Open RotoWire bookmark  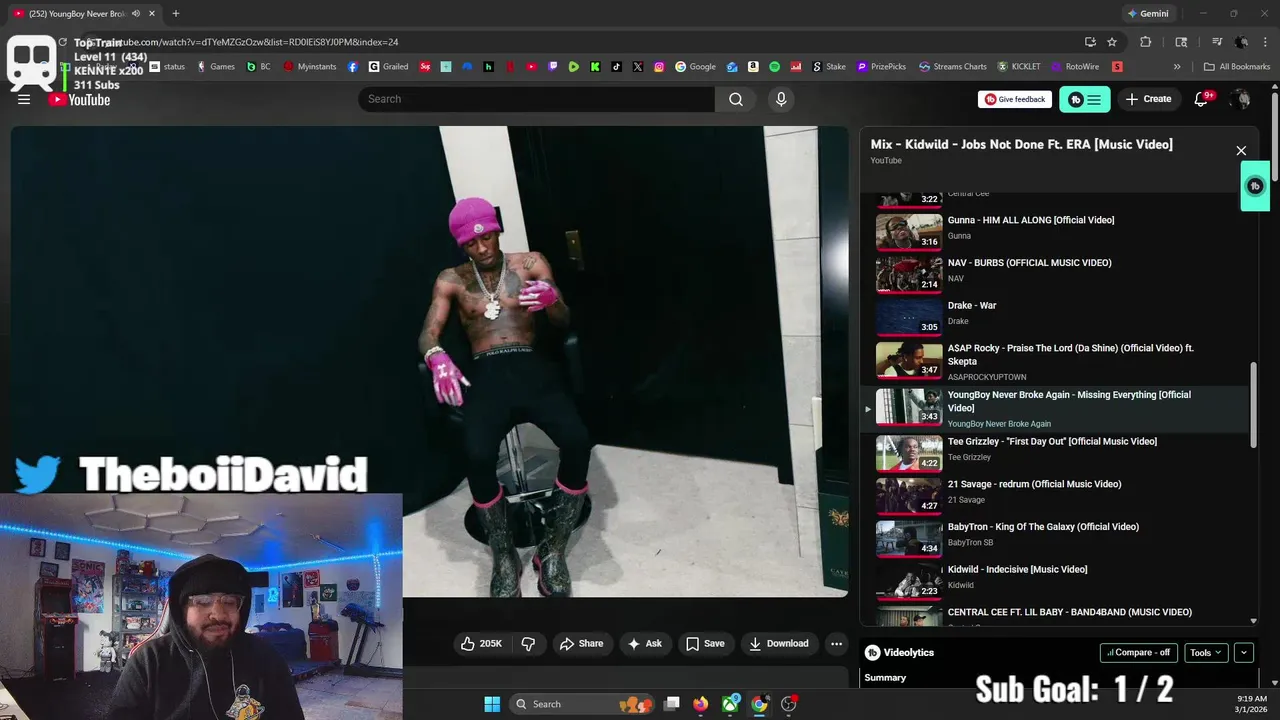pos(1074,67)
